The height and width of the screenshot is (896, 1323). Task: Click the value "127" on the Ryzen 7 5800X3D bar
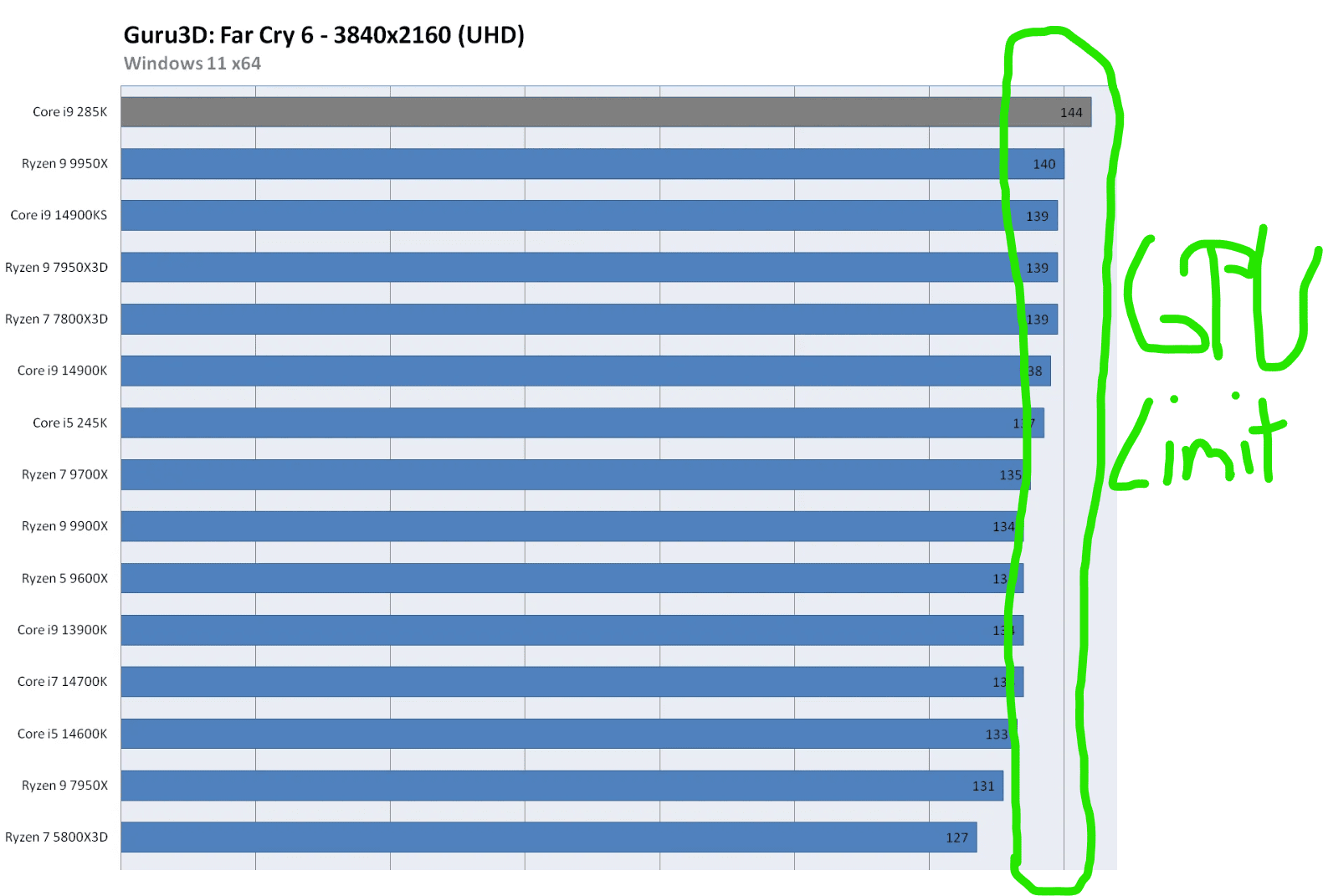(x=957, y=838)
